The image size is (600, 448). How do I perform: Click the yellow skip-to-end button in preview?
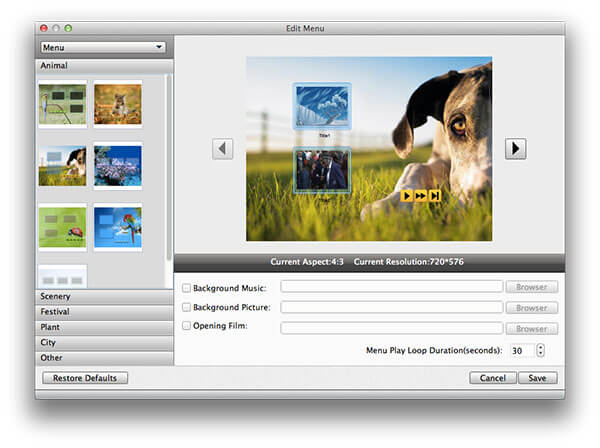pyautogui.click(x=435, y=196)
